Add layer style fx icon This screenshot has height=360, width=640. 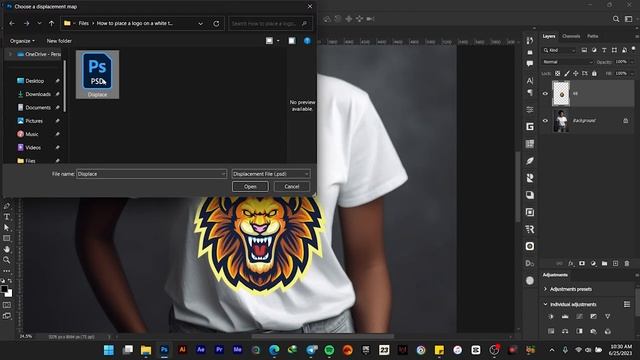tap(571, 264)
